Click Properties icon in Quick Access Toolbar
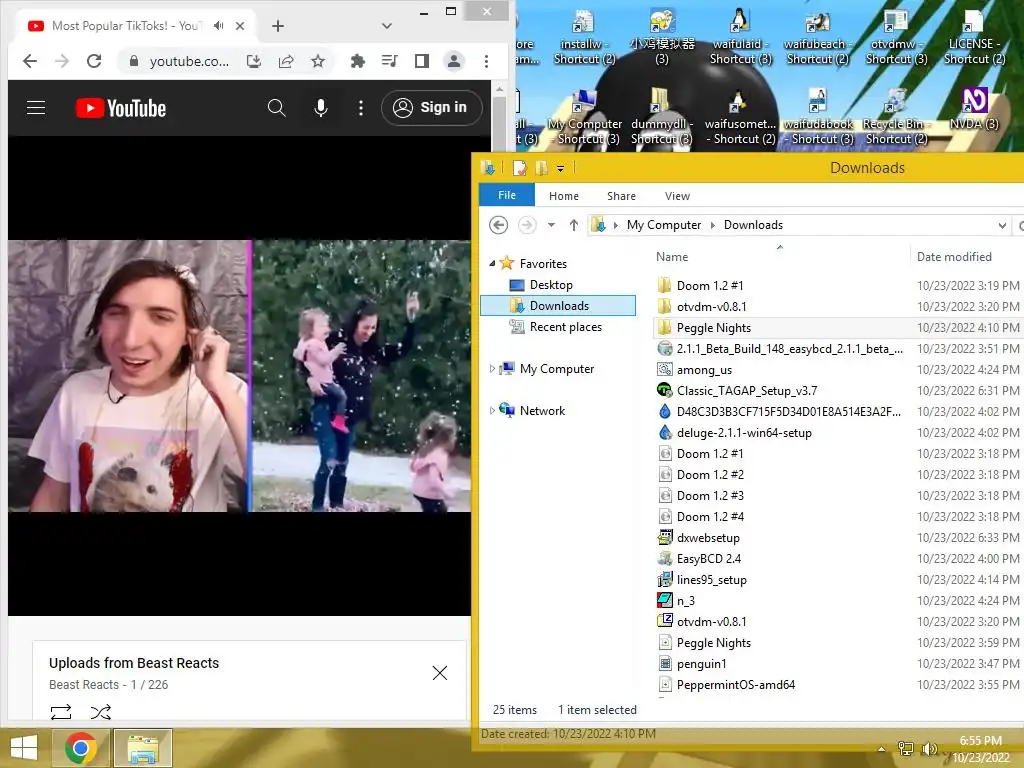Screen dimensions: 1024x768 coord(520,168)
